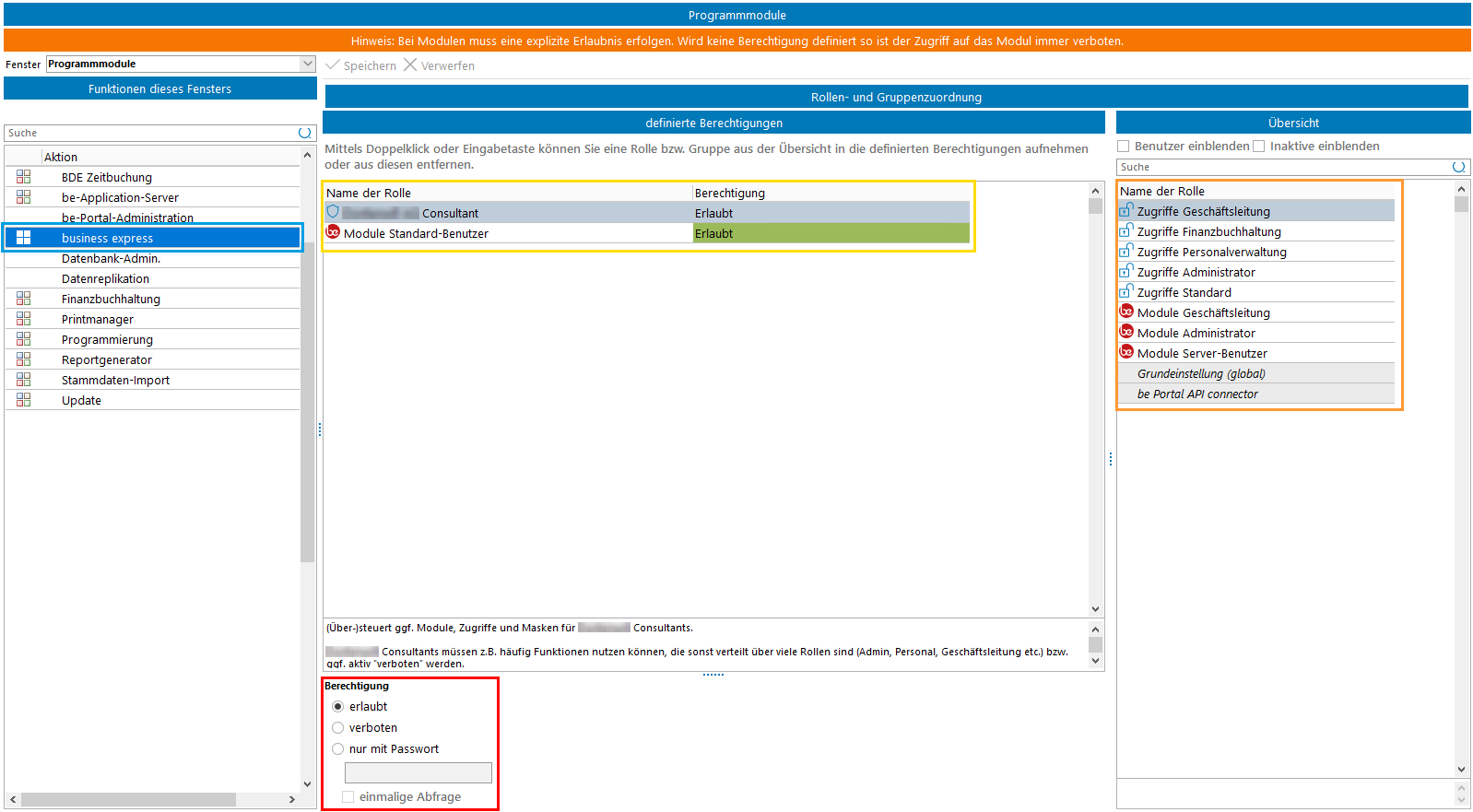Screen dimensions: 1473x812
Task: Select Reportgenerator in the Aktion list
Action: 107,359
